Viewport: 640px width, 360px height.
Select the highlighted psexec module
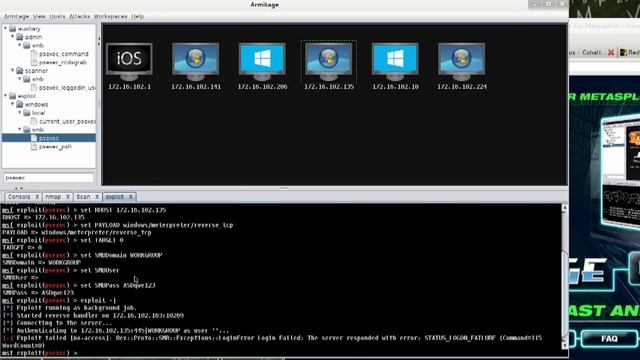tap(49, 138)
